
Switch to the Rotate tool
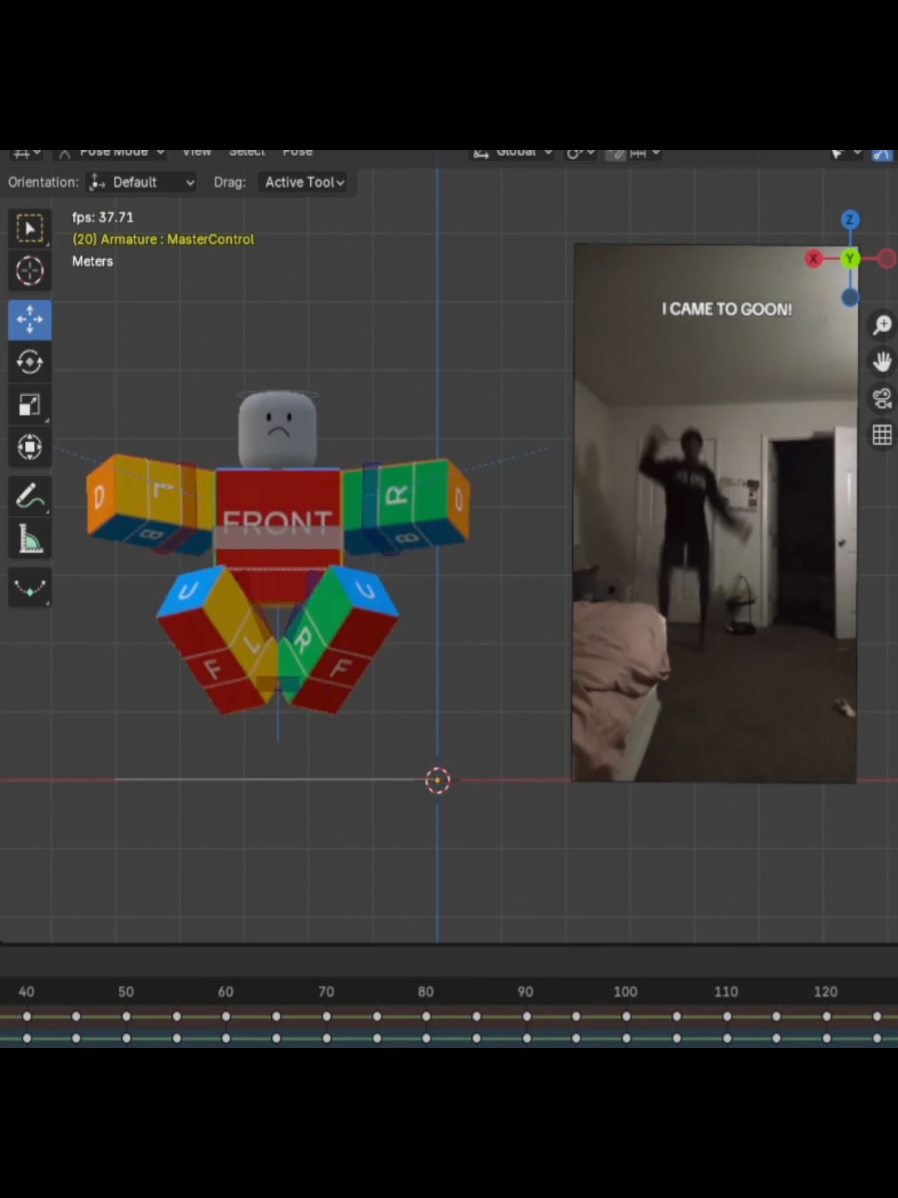[30, 361]
